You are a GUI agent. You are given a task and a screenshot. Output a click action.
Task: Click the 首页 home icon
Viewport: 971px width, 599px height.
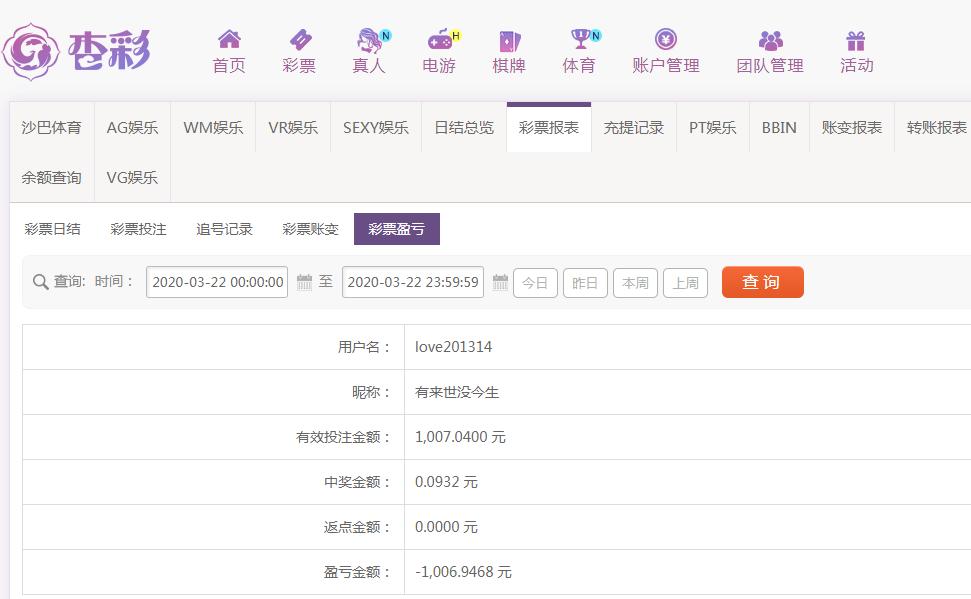[229, 39]
